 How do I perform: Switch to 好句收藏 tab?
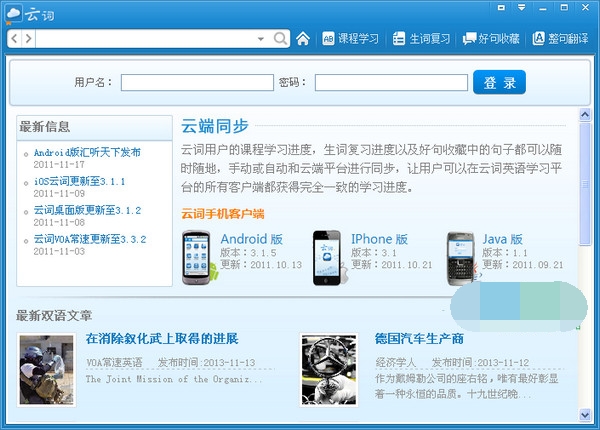(x=491, y=39)
